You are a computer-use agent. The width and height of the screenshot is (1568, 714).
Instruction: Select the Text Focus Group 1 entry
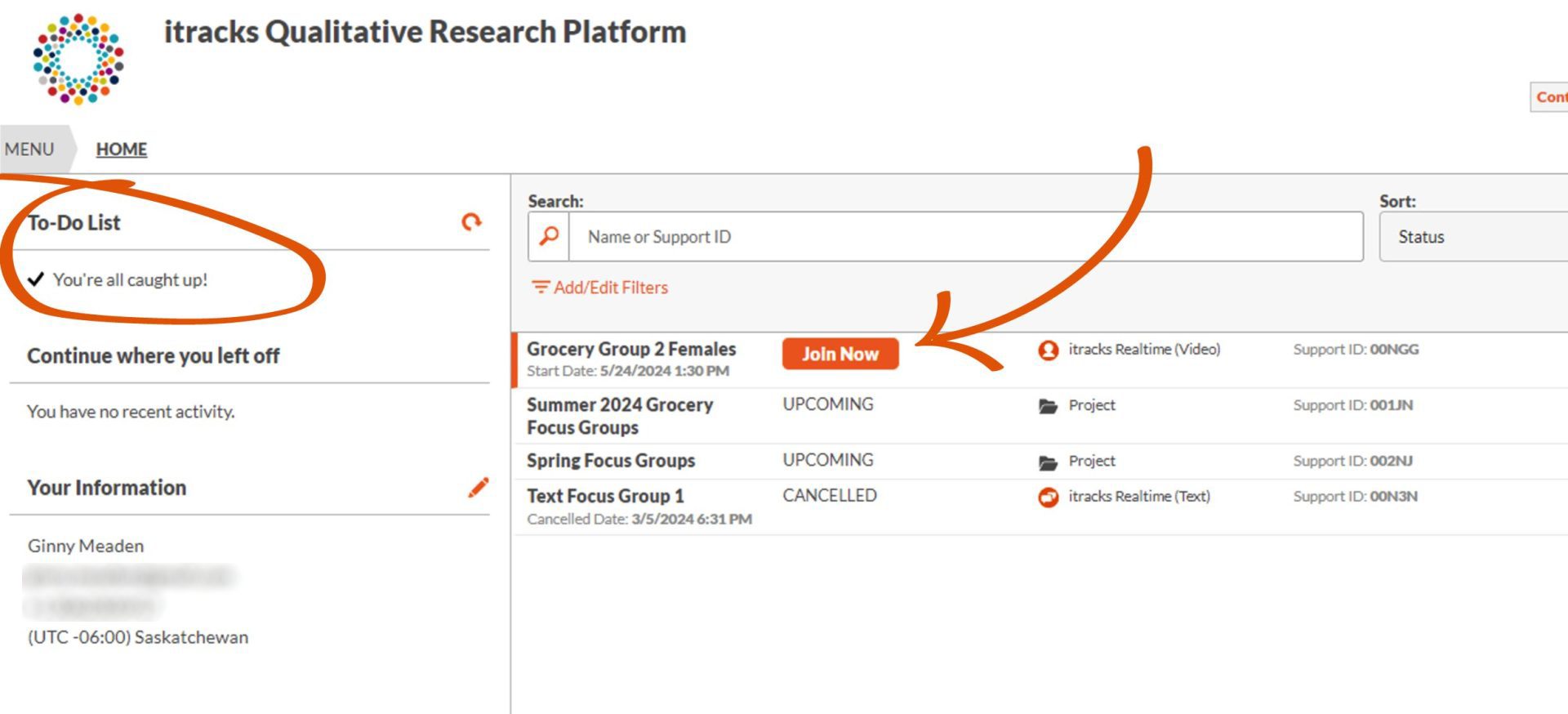[x=605, y=496]
